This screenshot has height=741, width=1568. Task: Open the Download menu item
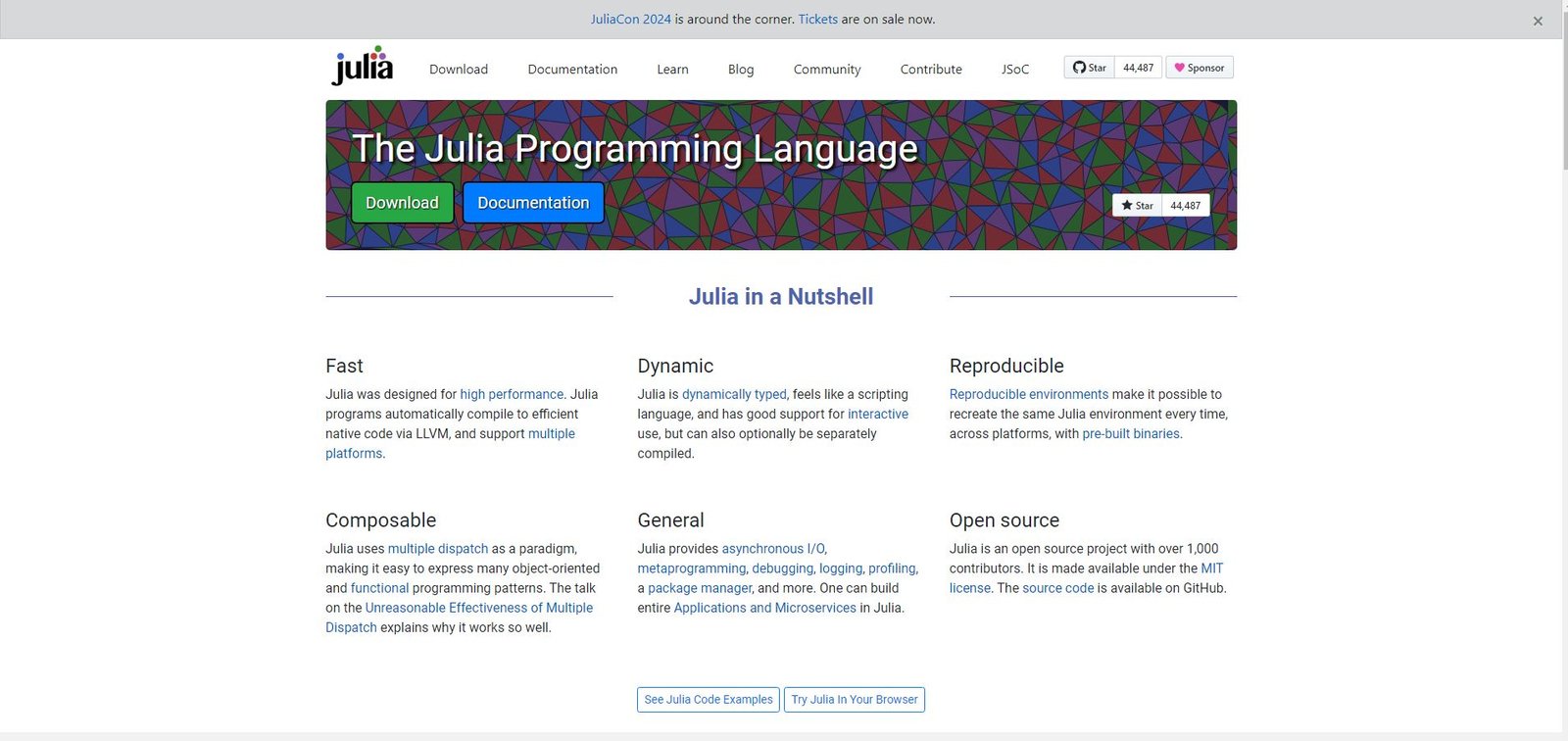pyautogui.click(x=459, y=69)
